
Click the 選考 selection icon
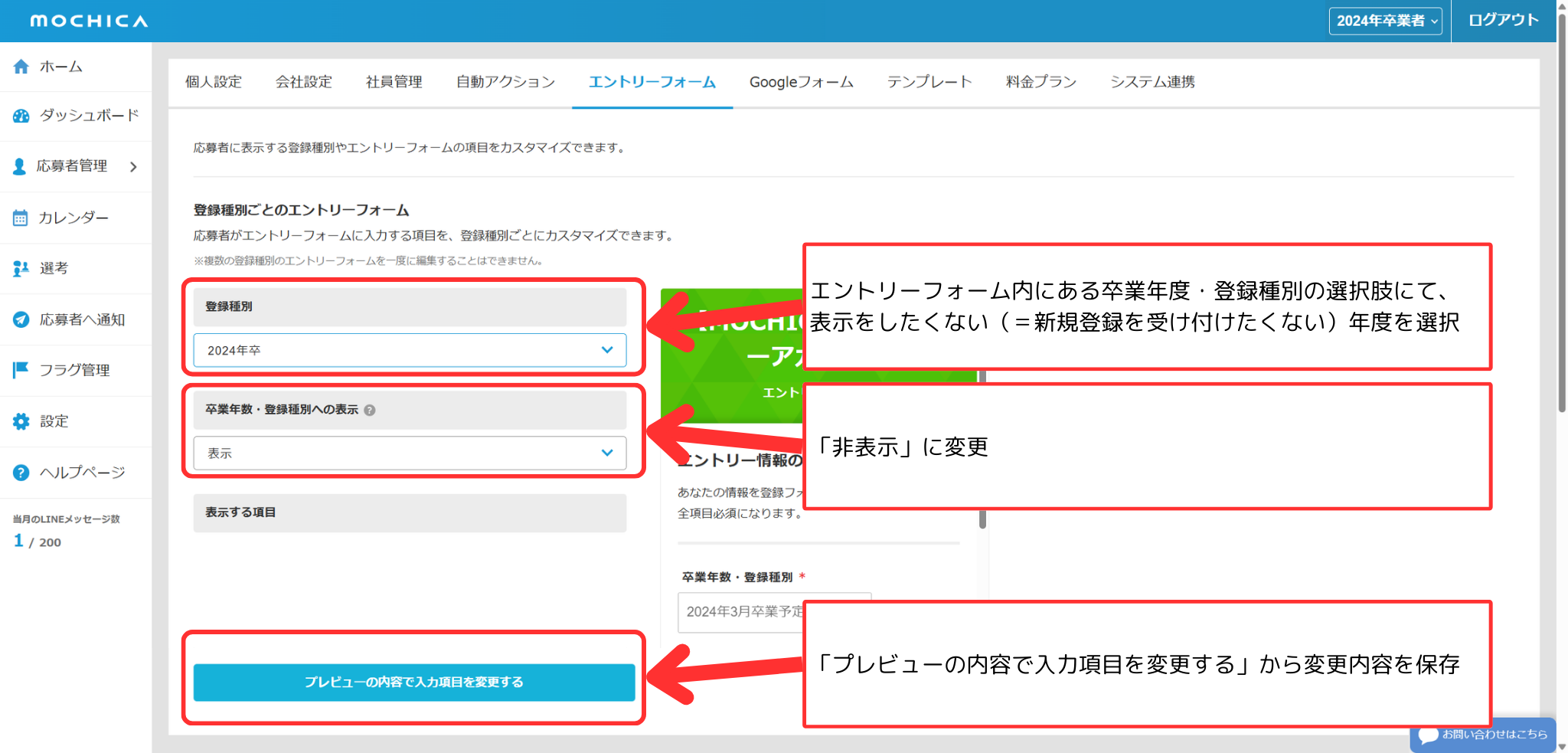click(21, 269)
